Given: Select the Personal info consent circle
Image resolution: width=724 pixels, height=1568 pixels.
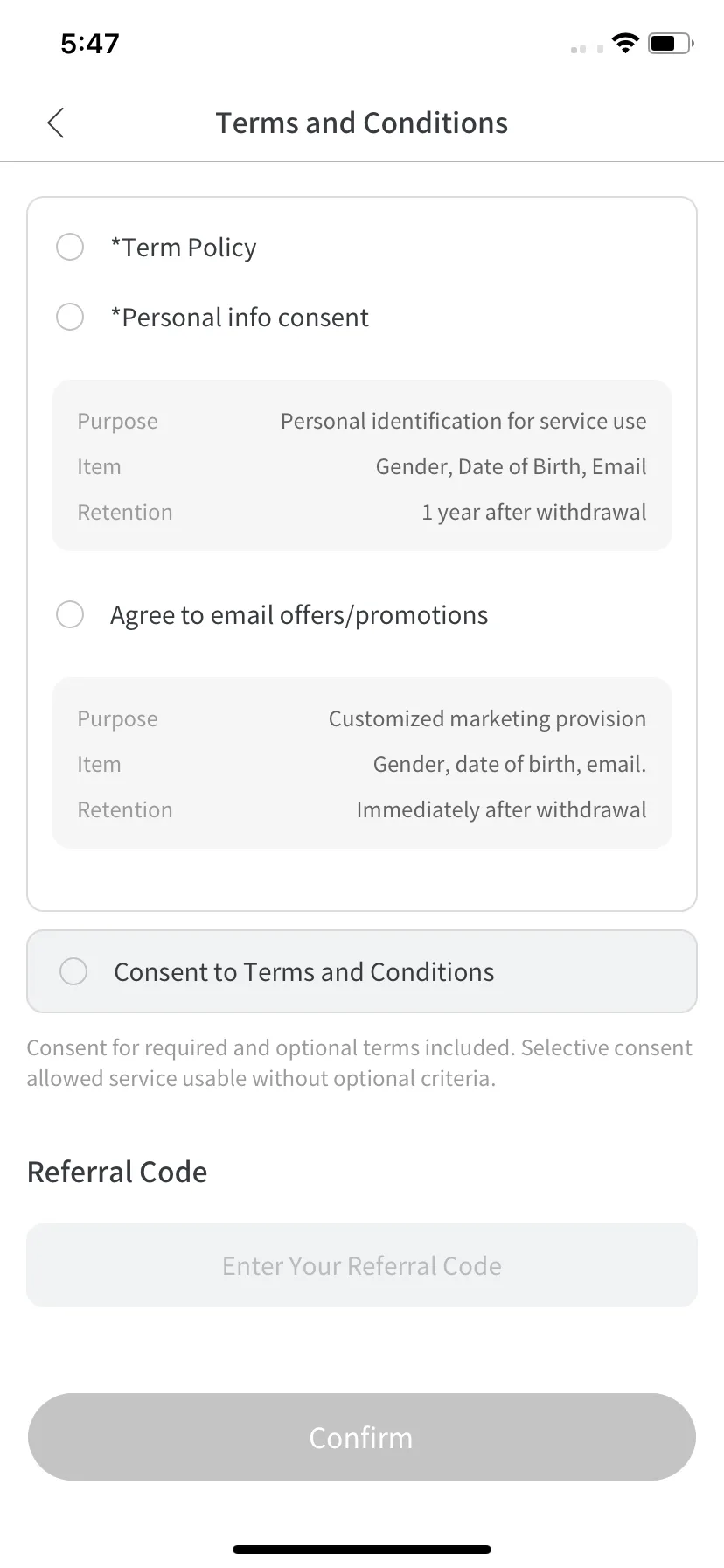Looking at the screenshot, I should (x=70, y=317).
